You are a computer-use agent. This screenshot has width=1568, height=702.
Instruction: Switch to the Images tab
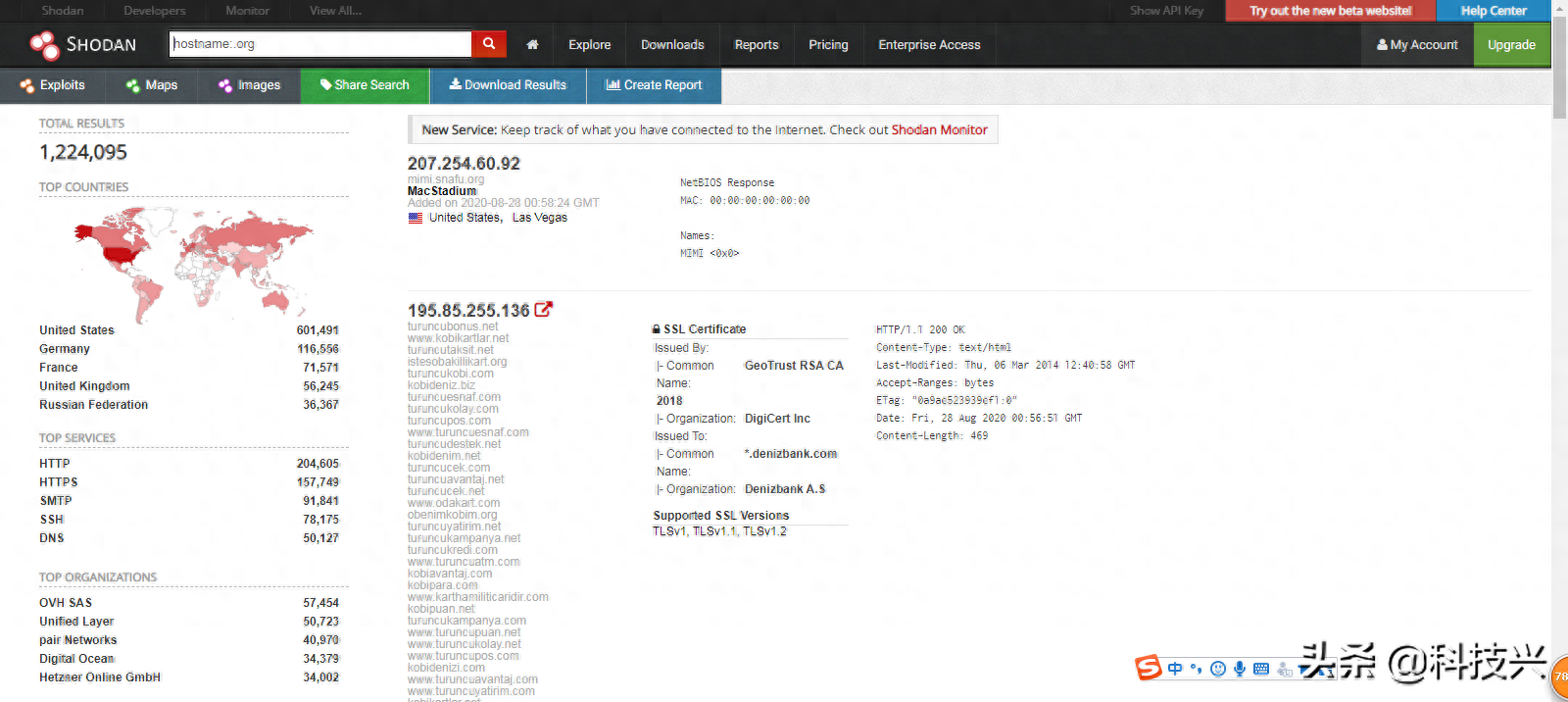(250, 85)
